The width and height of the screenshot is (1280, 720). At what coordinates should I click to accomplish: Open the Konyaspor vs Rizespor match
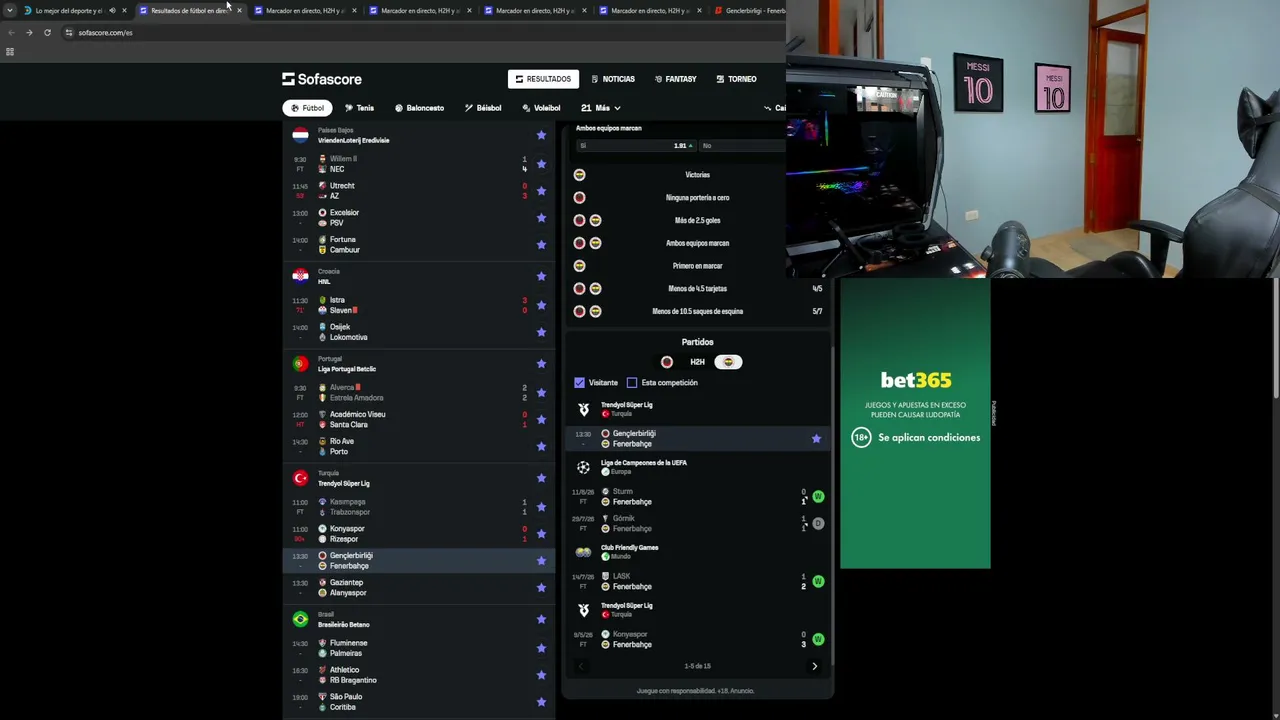pos(419,534)
